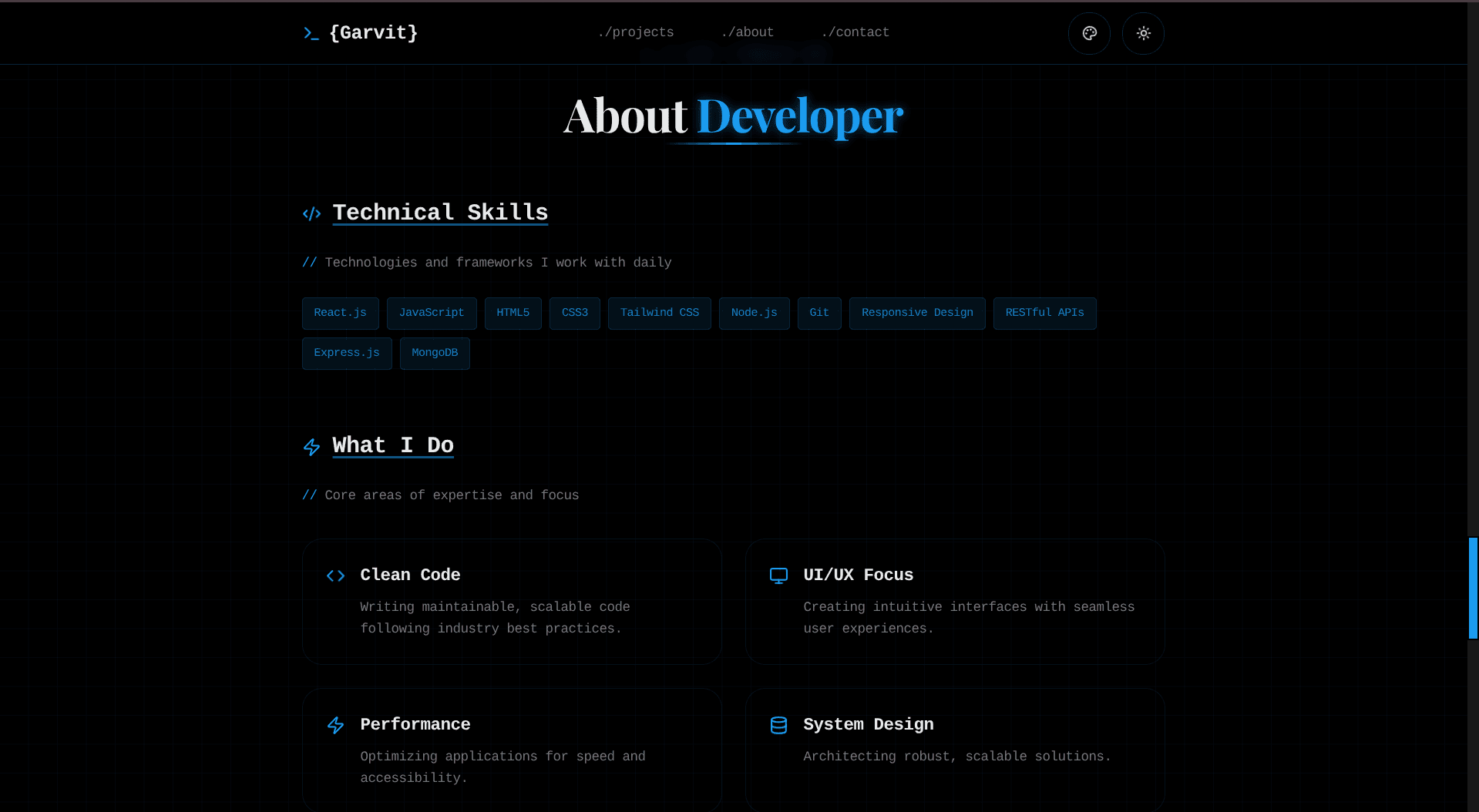1479x812 pixels.
Task: Click the terminal prompt logo icon
Action: pyautogui.click(x=311, y=33)
